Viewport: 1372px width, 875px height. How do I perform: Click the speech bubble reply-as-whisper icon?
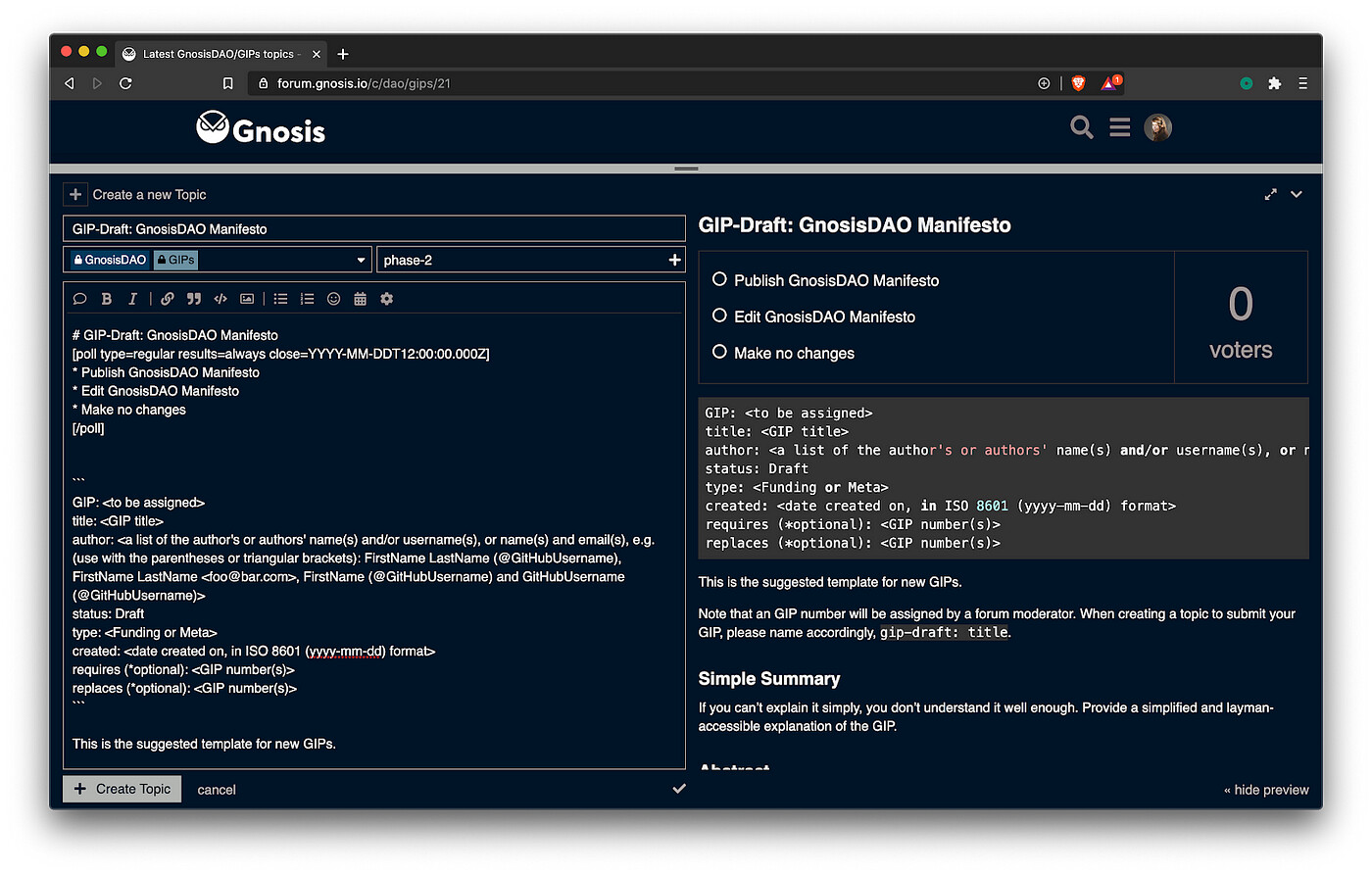click(x=80, y=299)
